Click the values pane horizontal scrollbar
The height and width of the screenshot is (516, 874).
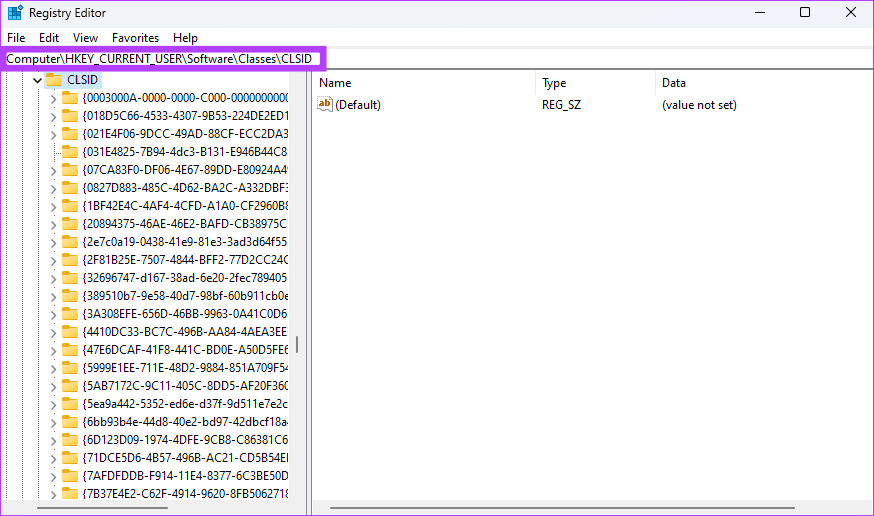click(562, 508)
